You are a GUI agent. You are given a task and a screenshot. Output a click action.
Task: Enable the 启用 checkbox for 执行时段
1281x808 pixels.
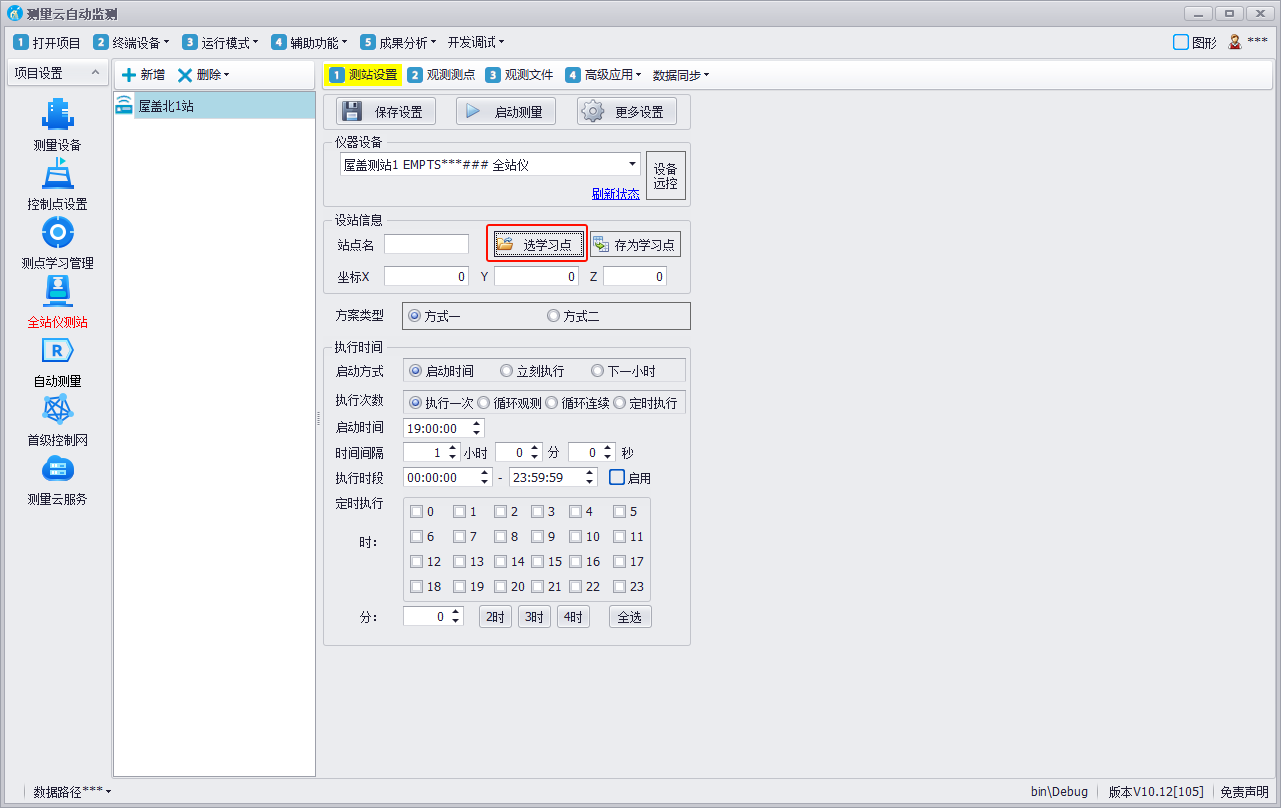pos(618,478)
